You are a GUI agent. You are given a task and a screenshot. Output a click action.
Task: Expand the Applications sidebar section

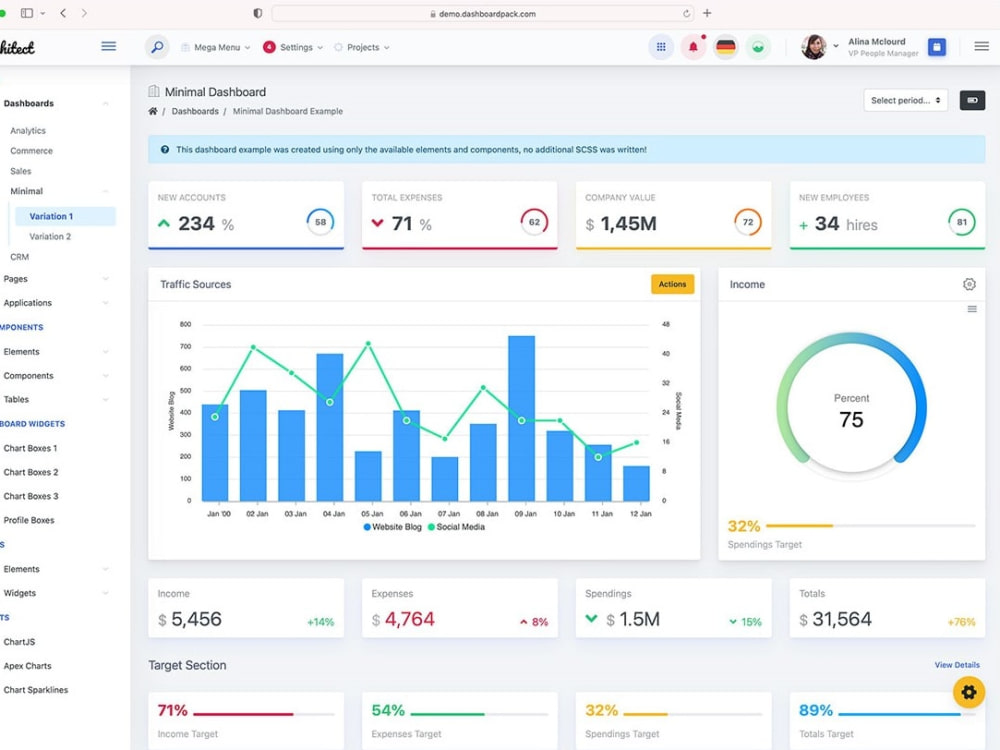55,303
